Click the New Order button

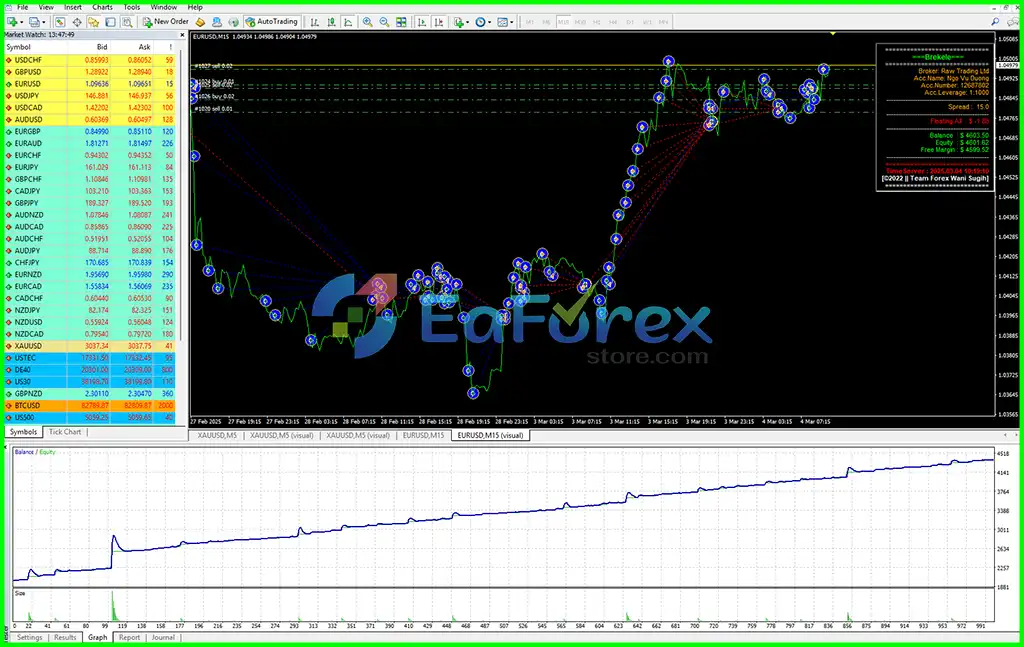coord(165,22)
